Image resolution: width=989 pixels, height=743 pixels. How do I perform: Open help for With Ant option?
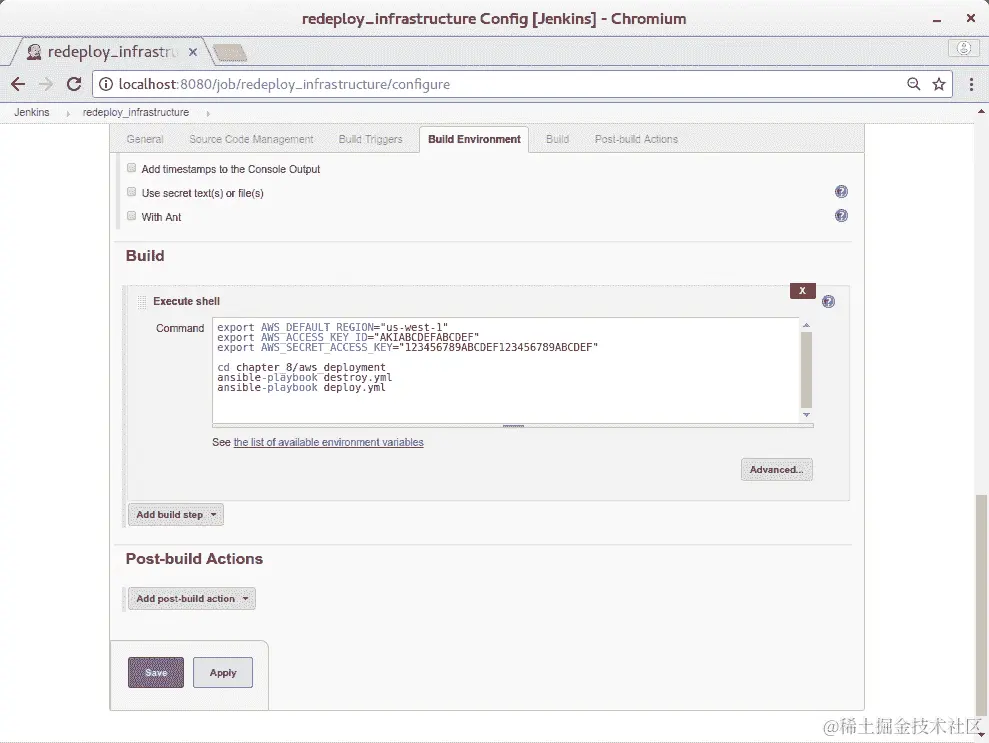841,216
